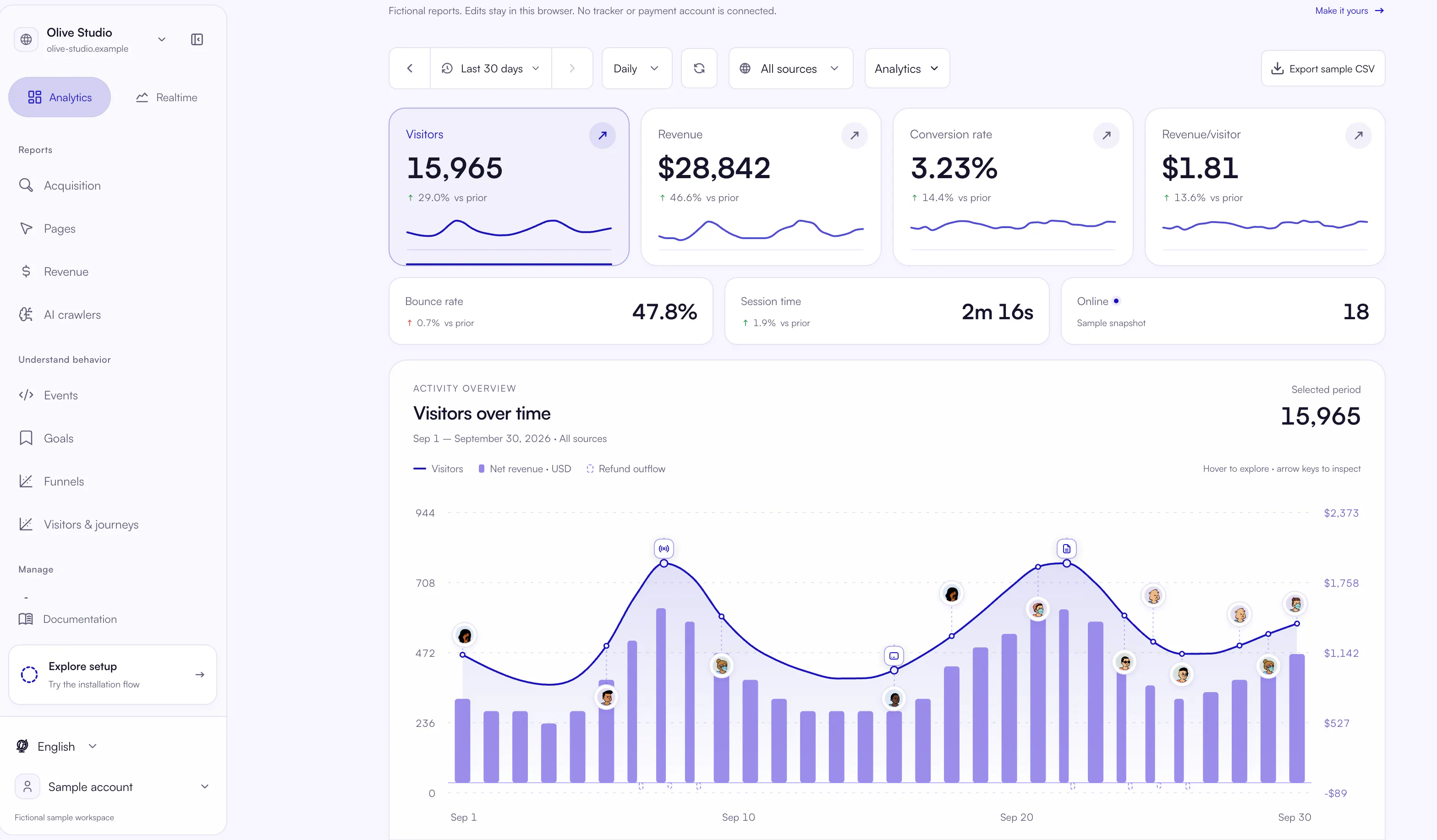Image resolution: width=1437 pixels, height=840 pixels.
Task: Click the Explore setup card
Action: tap(113, 675)
